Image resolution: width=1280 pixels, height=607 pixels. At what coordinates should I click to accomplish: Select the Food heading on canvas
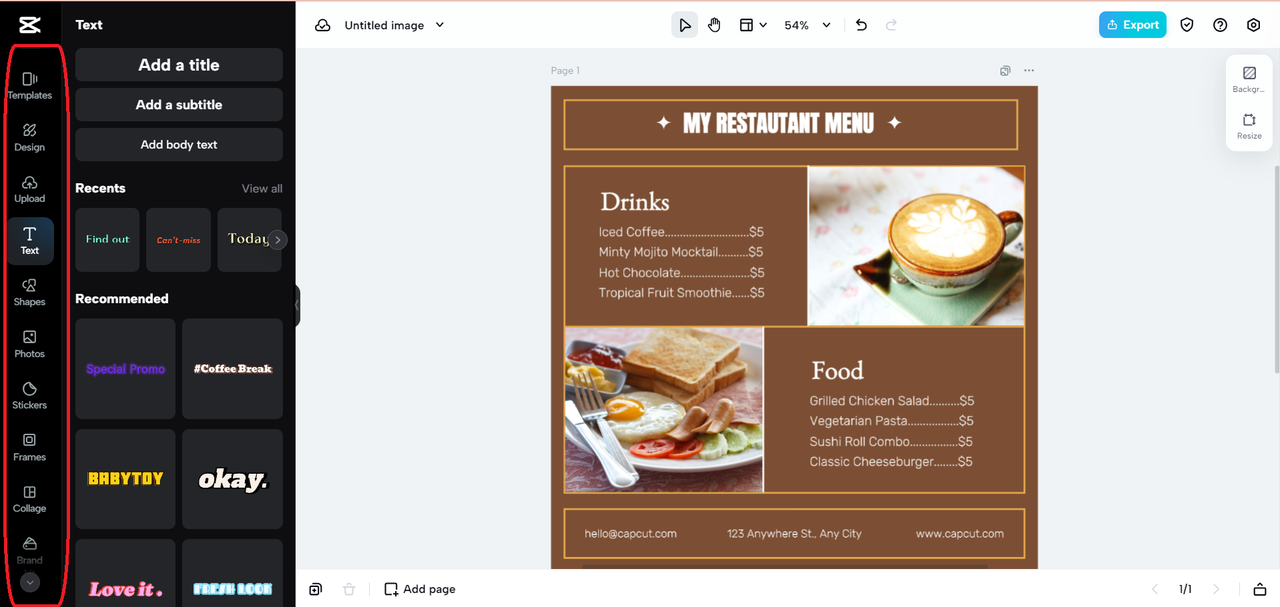pyautogui.click(x=837, y=371)
